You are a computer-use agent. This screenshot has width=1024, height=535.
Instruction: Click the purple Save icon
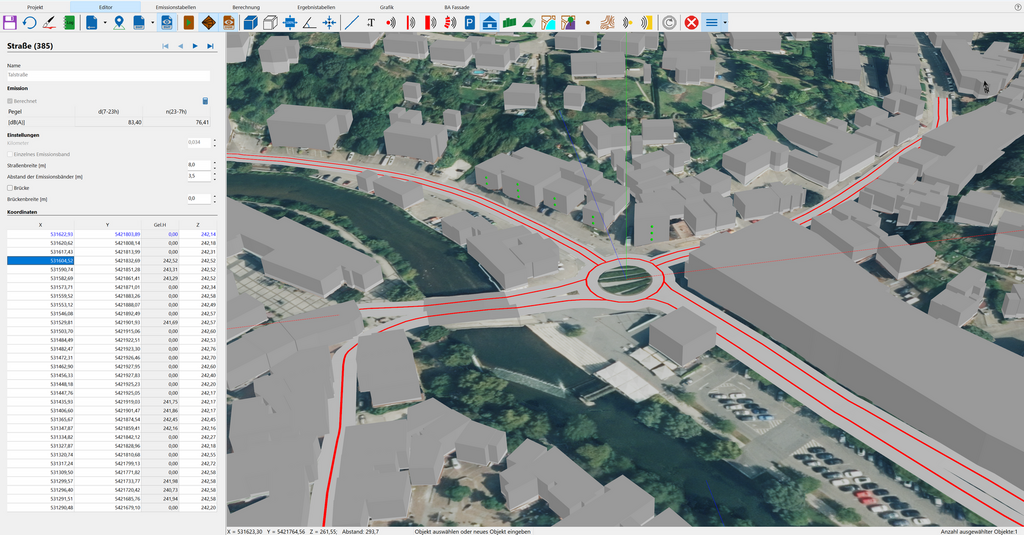click(11, 22)
